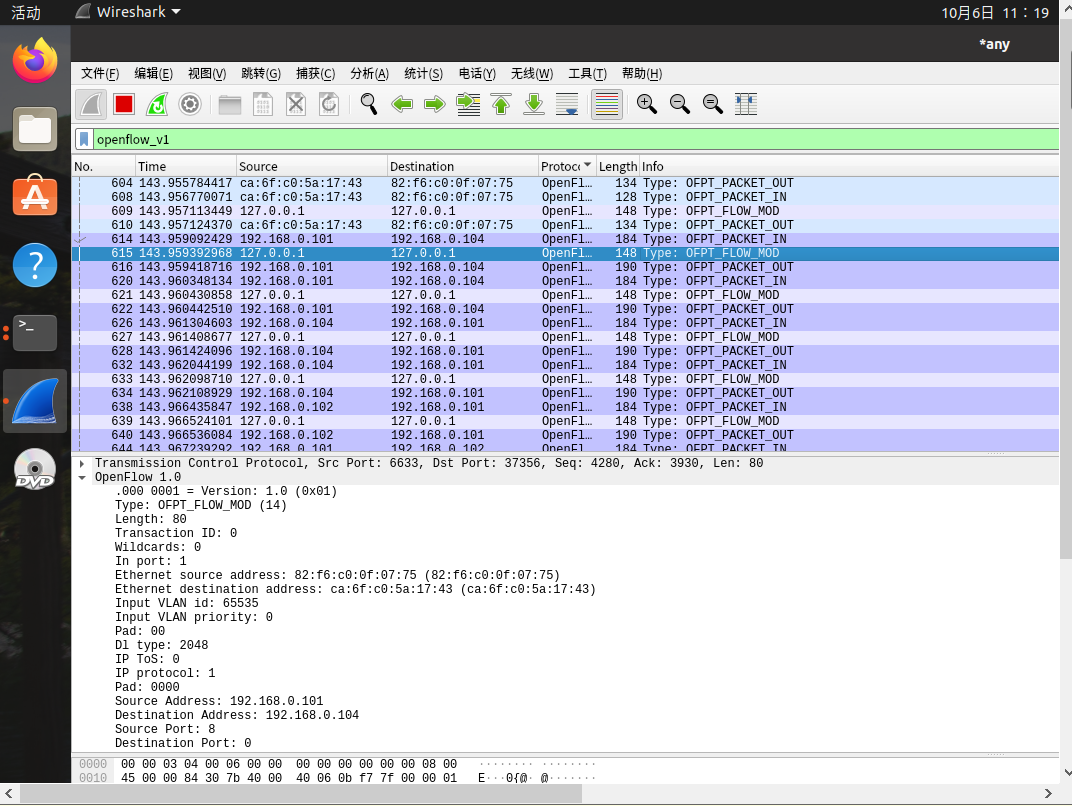Stop the running capture with red square
Image resolution: width=1072 pixels, height=806 pixels.
click(124, 105)
